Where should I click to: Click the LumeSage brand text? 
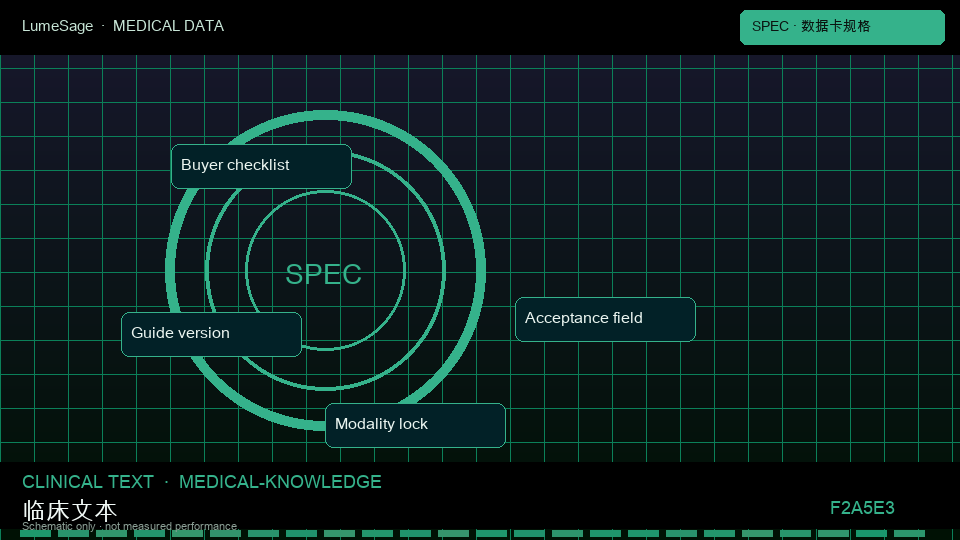click(x=58, y=26)
